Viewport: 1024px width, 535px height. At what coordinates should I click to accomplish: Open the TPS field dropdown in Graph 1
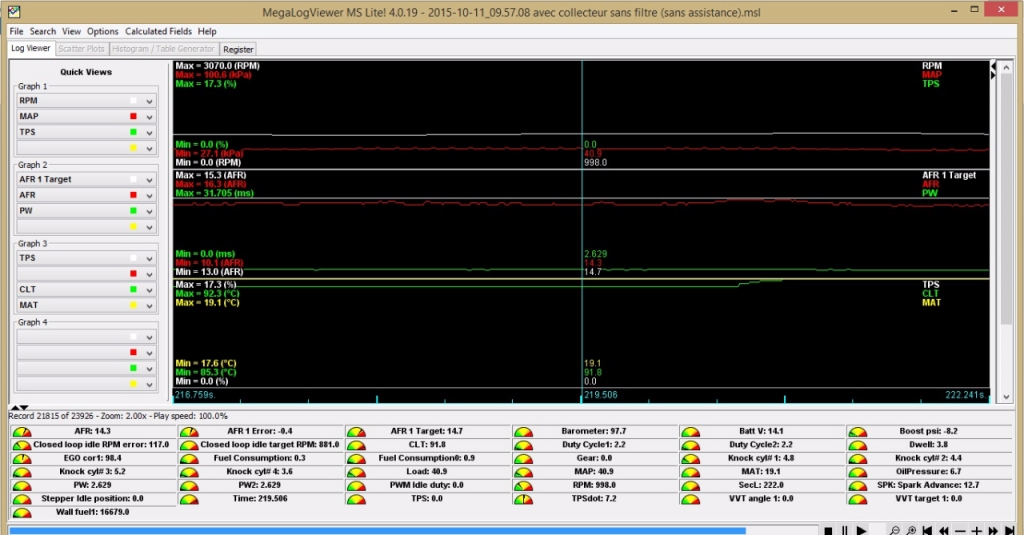point(150,133)
